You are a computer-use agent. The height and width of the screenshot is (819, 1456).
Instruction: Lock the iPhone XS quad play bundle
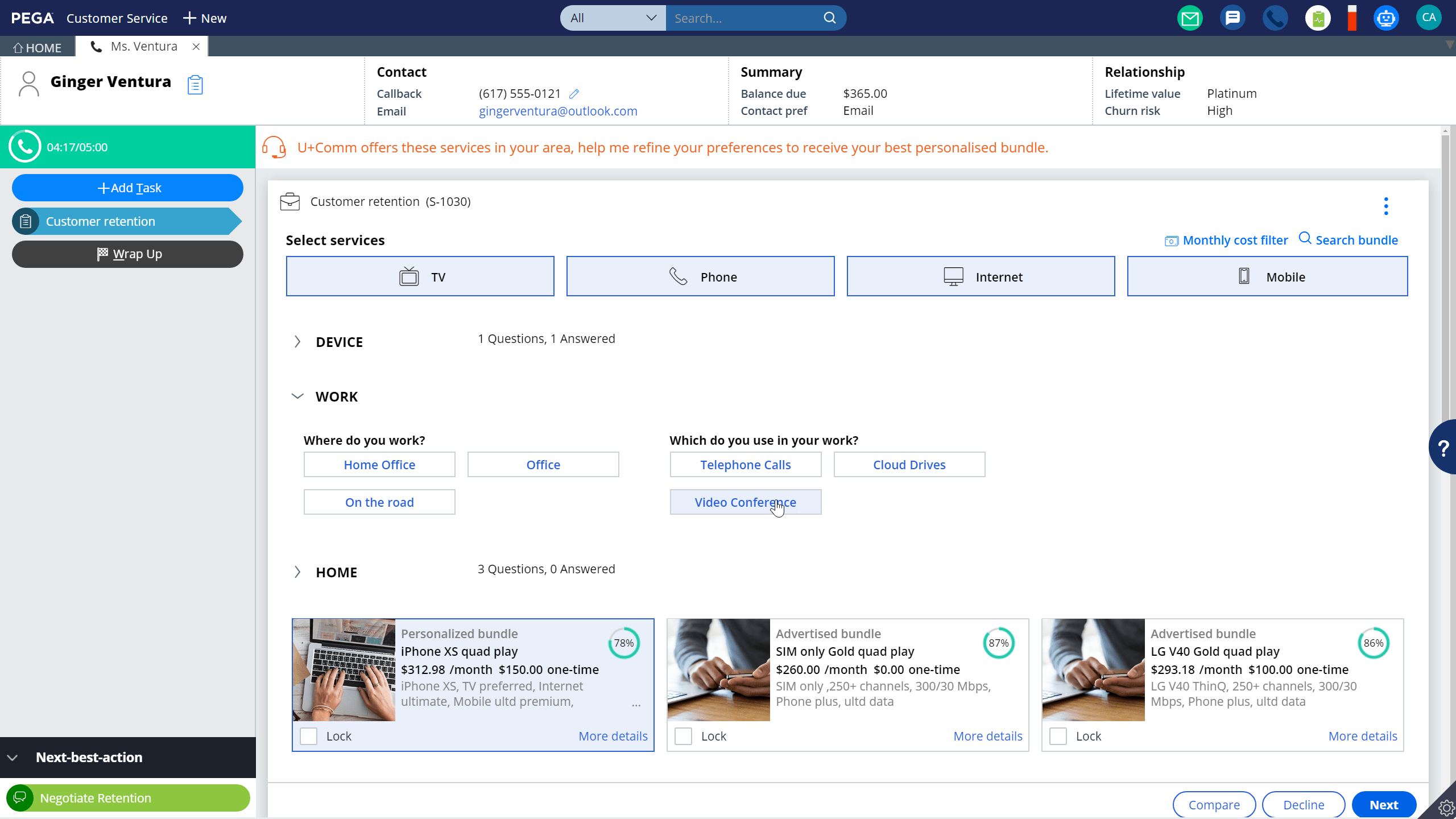pos(308,736)
